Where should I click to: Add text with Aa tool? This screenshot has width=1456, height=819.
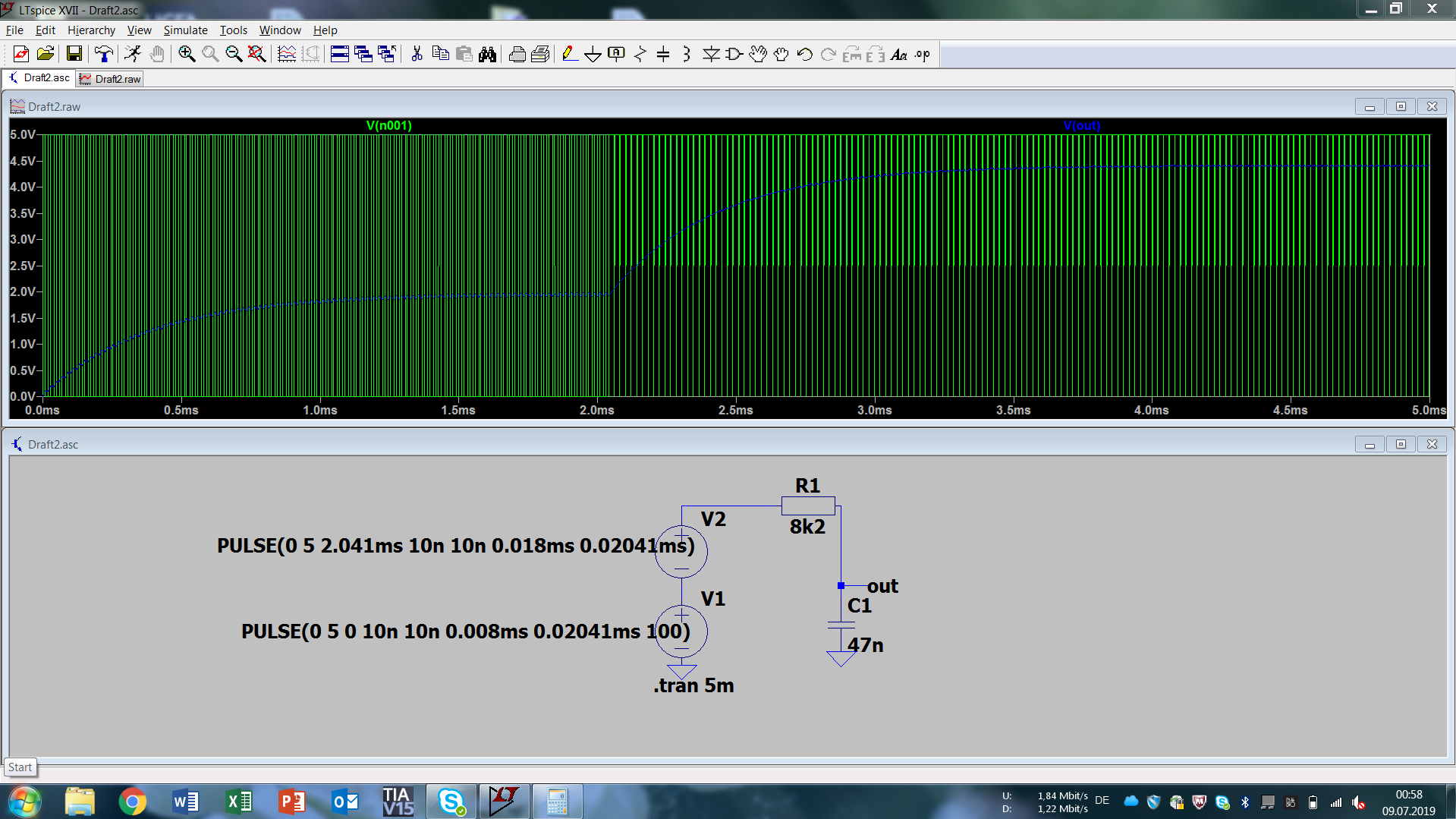pyautogui.click(x=898, y=54)
